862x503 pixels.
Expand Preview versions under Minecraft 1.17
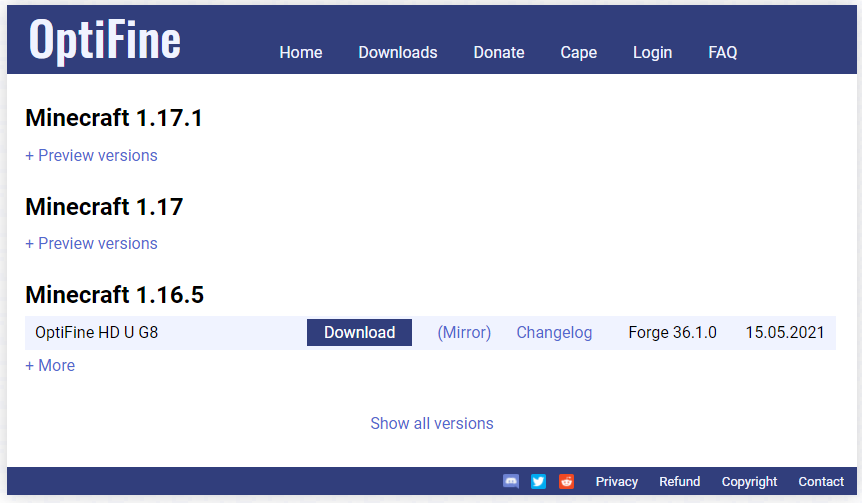91,244
